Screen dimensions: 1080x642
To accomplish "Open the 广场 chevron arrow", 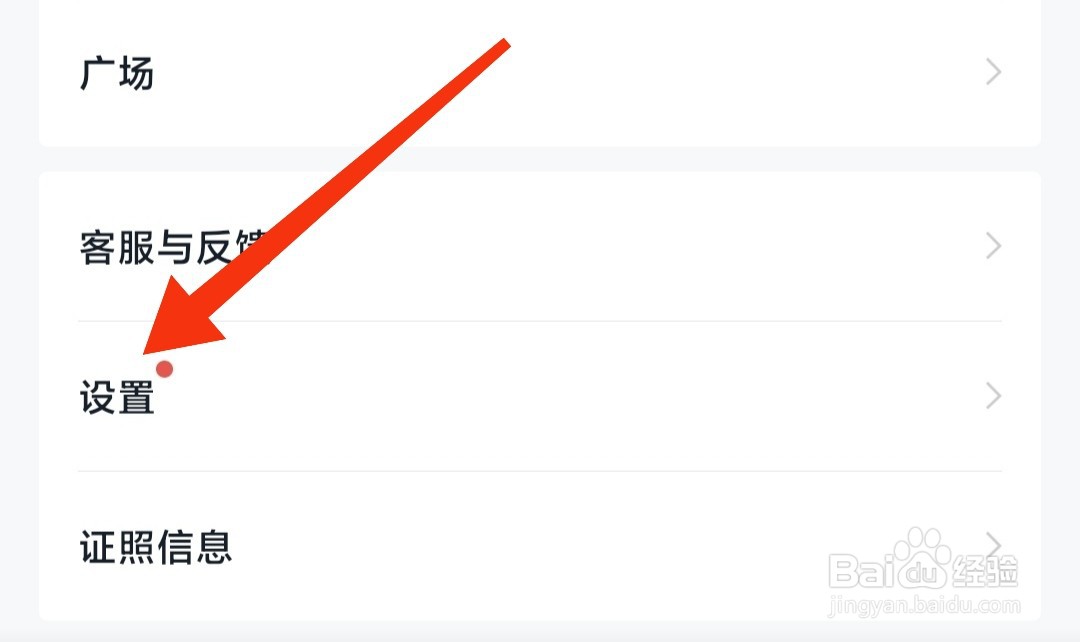I will [993, 72].
